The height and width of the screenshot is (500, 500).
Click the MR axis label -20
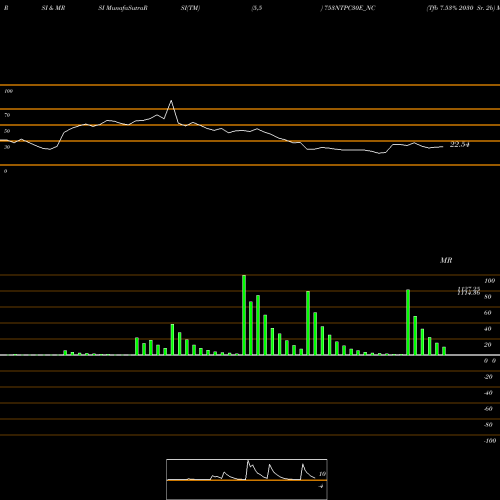pos(488,377)
